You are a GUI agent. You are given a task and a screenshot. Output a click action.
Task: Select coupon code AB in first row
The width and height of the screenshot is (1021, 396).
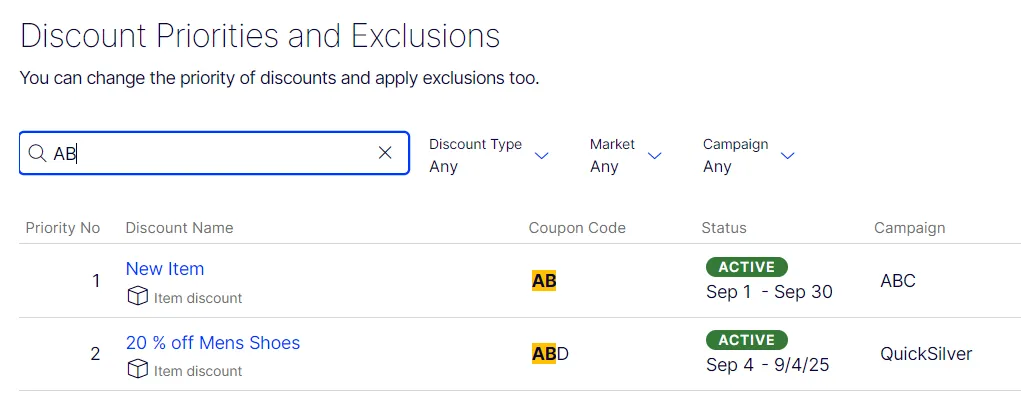[544, 281]
